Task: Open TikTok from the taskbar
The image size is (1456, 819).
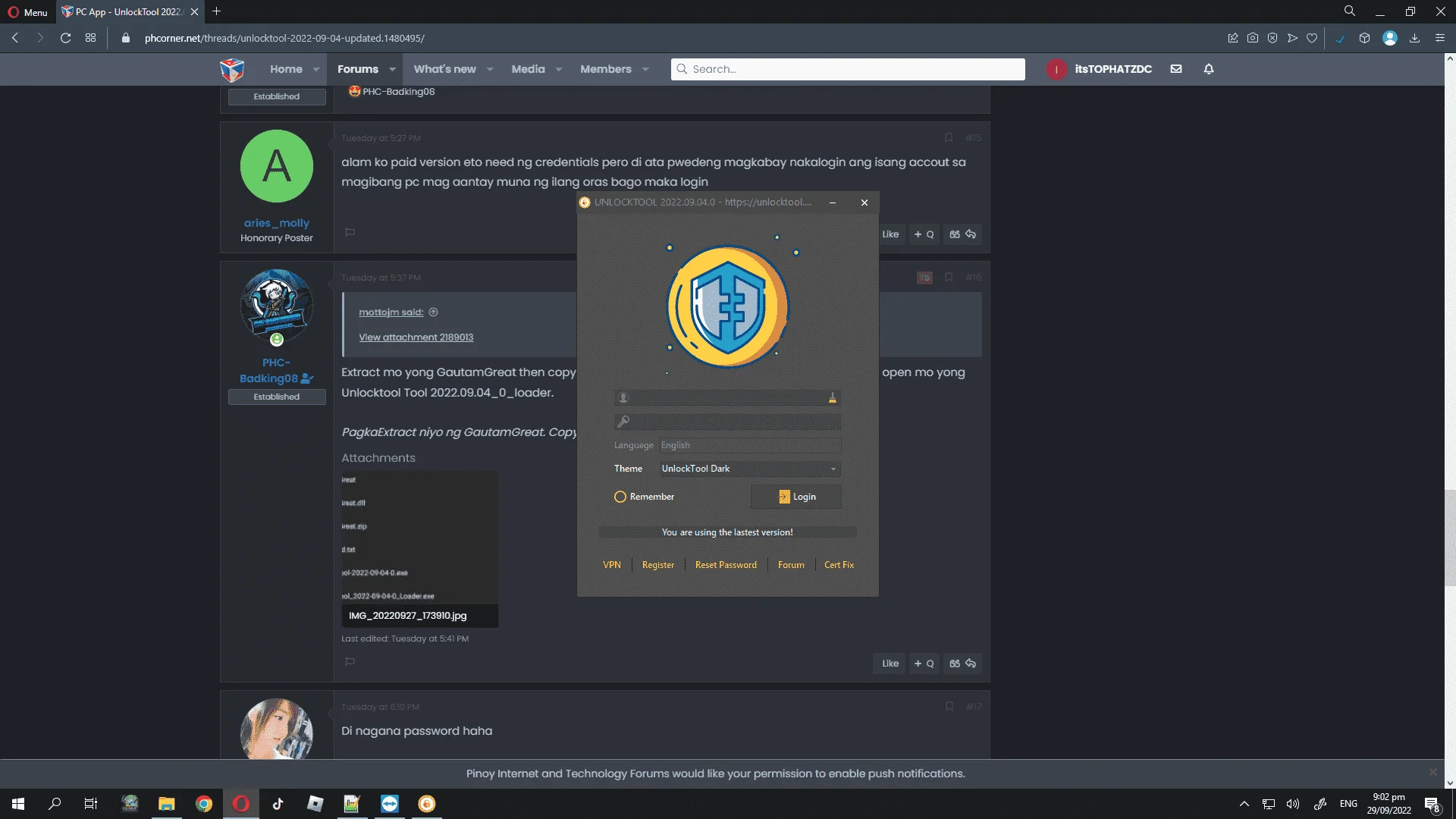Action: (x=278, y=804)
